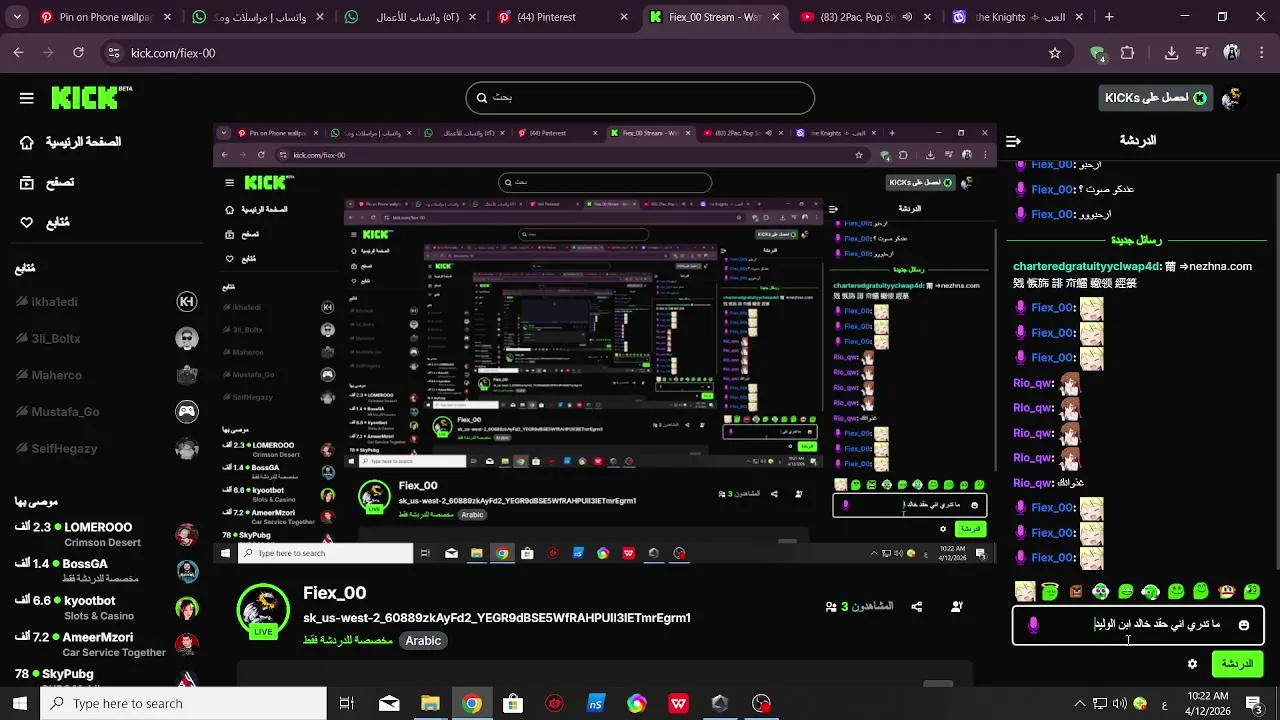Follow Fiex_00 with the add-user icon
This screenshot has width=1280, height=720.
tap(957, 606)
